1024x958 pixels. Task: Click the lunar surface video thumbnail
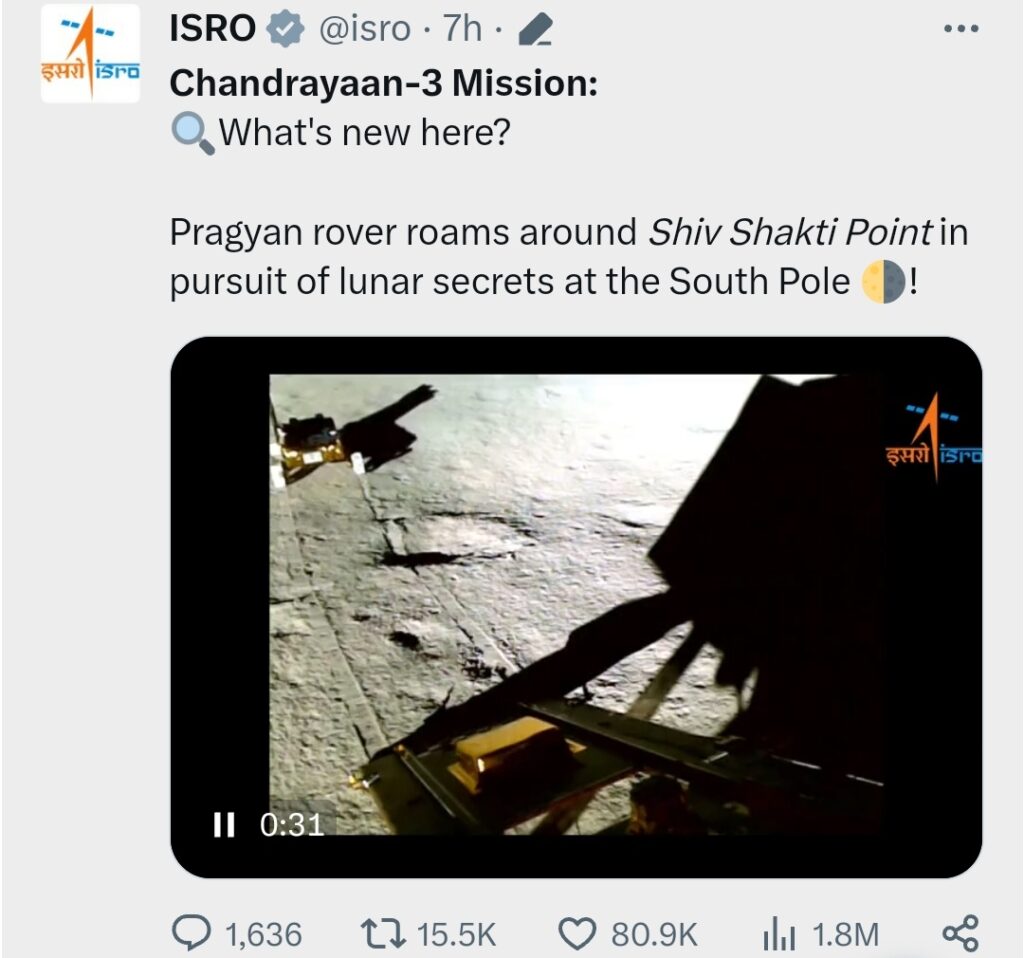(x=576, y=607)
